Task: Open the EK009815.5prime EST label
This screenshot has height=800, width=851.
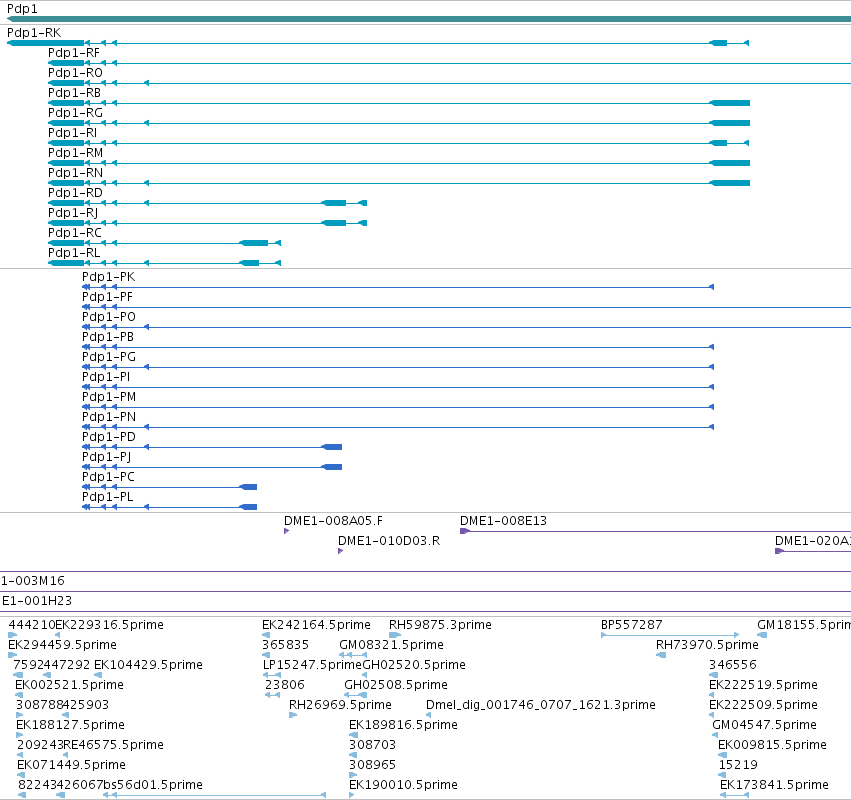Action: coord(772,745)
